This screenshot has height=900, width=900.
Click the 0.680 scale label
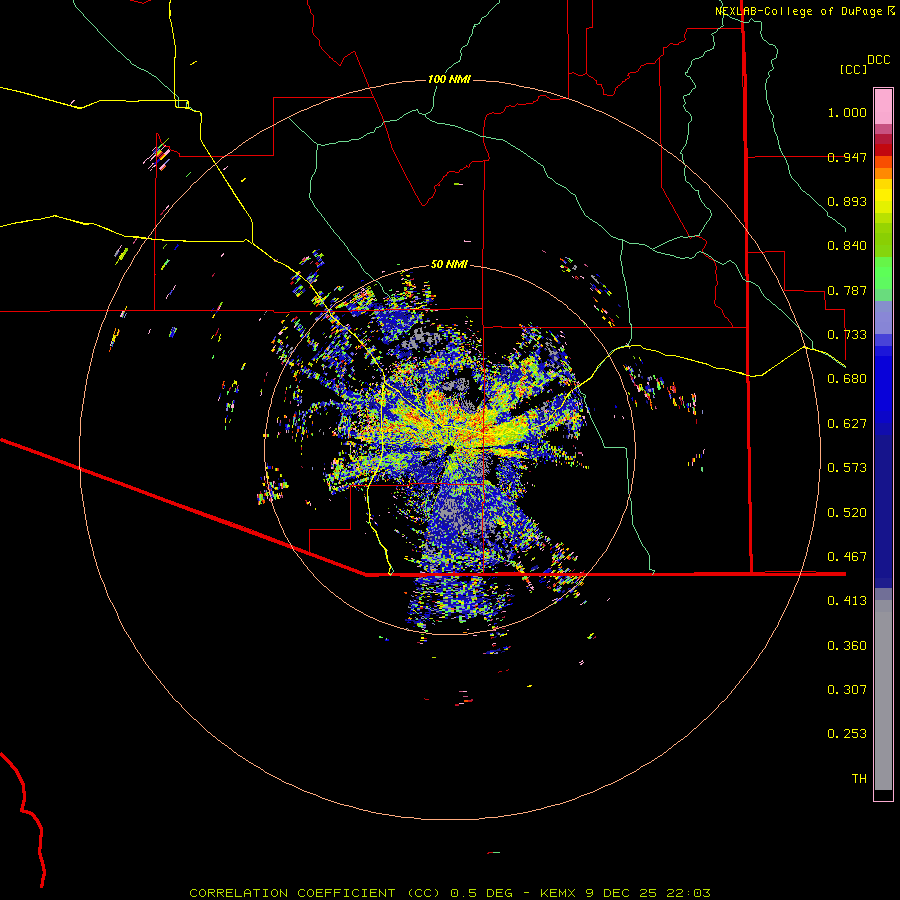click(x=847, y=379)
